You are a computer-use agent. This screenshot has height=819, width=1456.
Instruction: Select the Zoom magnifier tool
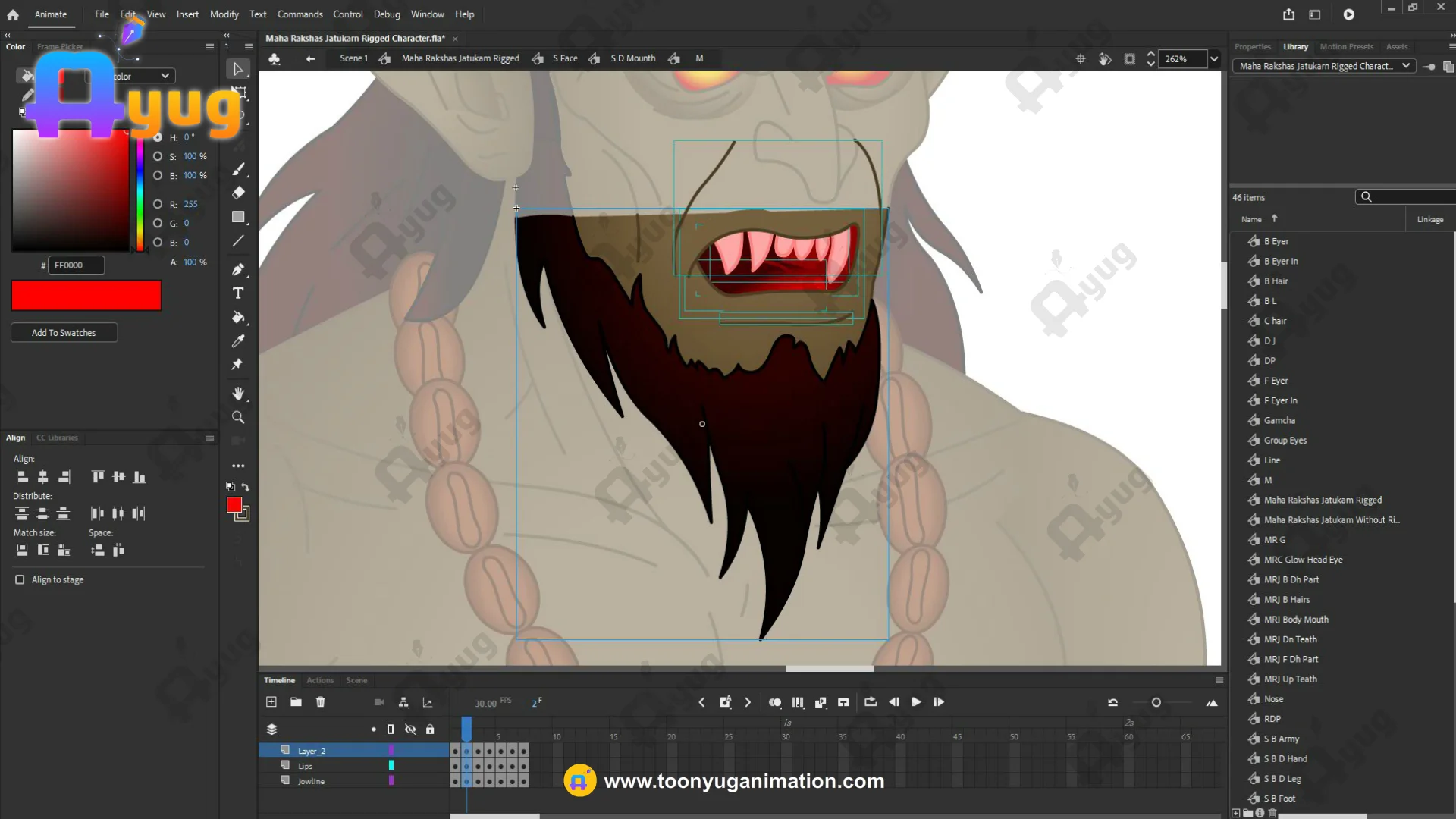[x=238, y=417]
